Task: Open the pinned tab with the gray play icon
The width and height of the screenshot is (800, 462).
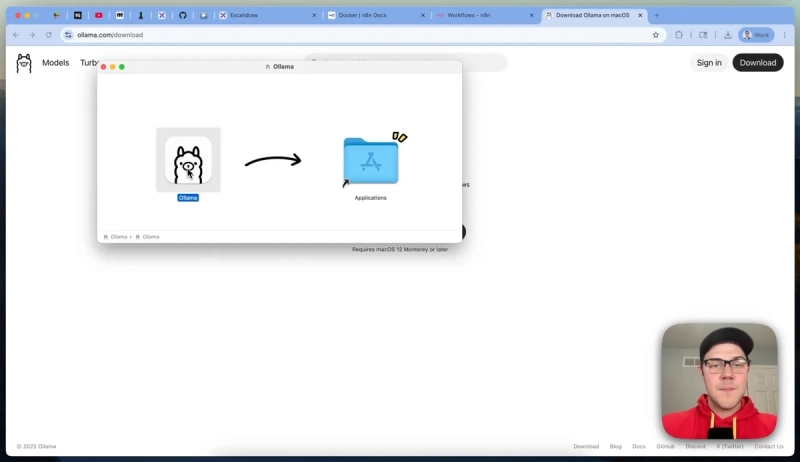Action: point(204,15)
